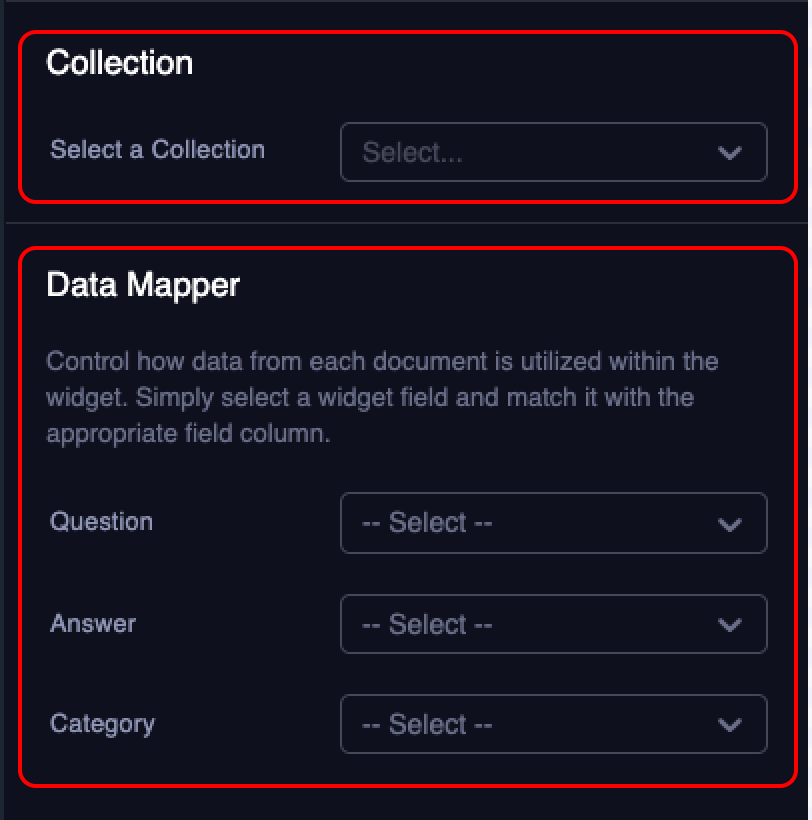
Task: Click the chevron in the Collection dropdown
Action: coord(730,153)
